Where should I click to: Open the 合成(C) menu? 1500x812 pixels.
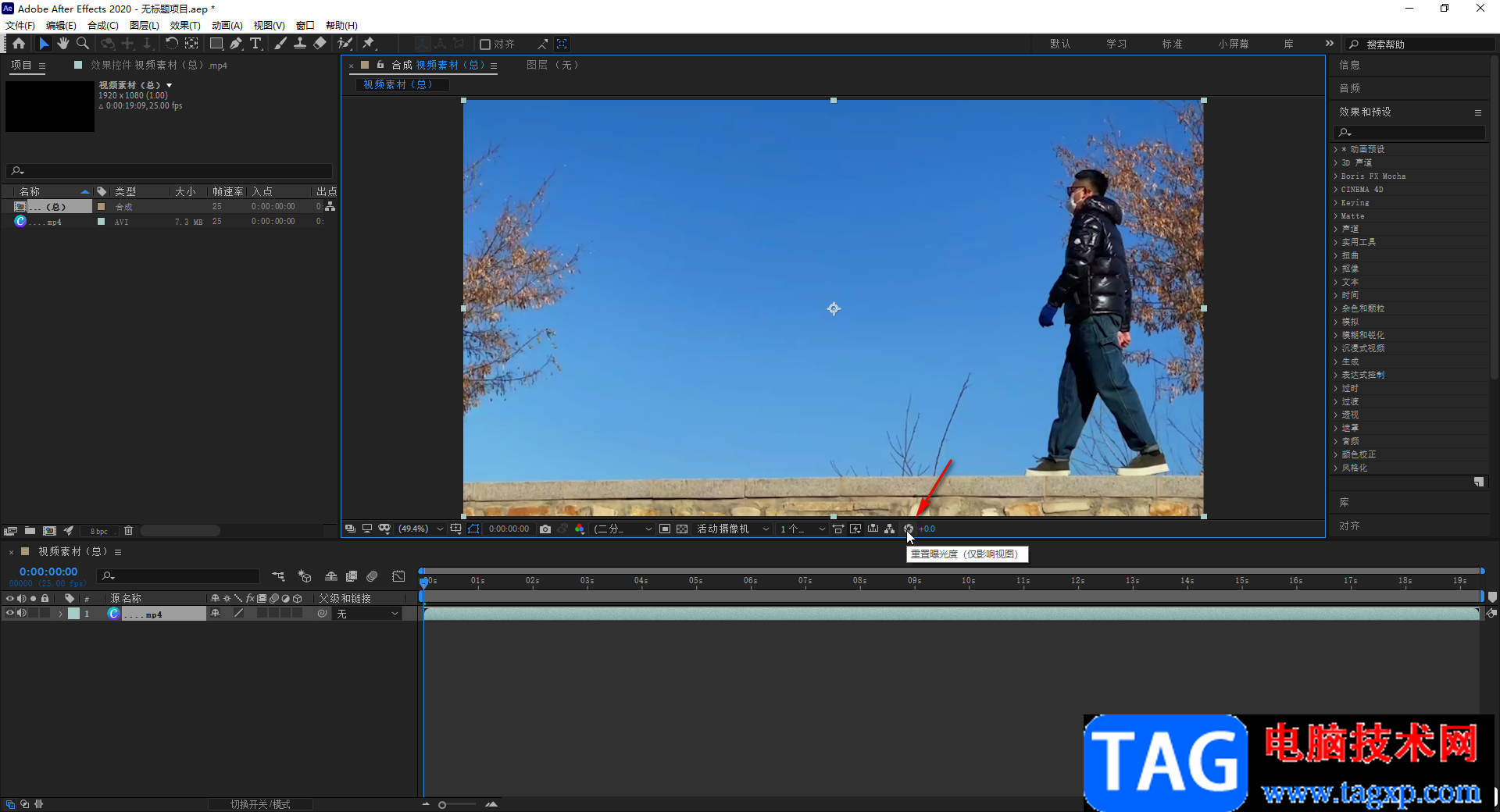click(102, 25)
